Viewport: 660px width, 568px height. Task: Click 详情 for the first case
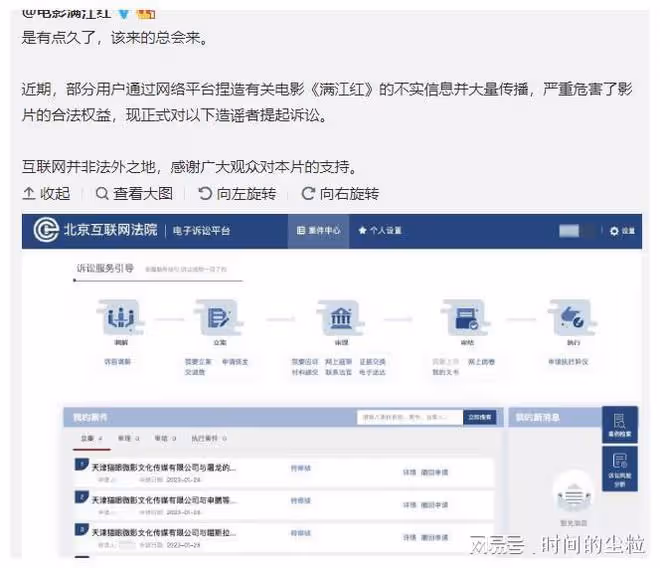pyautogui.click(x=410, y=472)
